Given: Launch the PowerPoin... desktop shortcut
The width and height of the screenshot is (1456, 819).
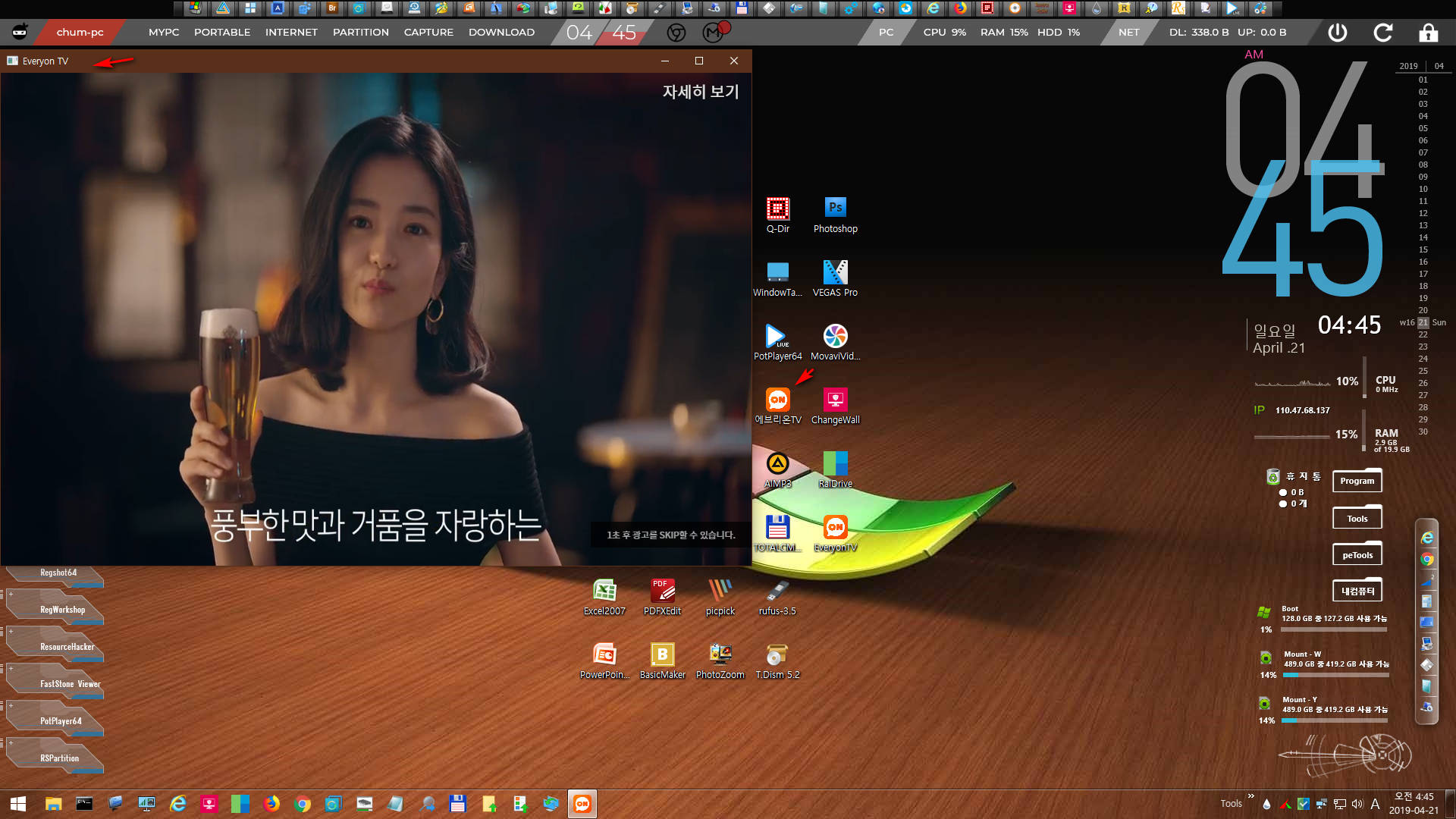Looking at the screenshot, I should point(604,661).
